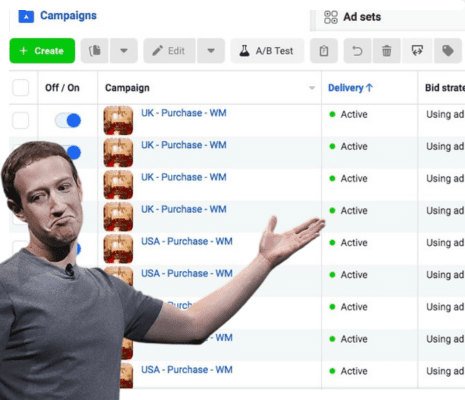This screenshot has height=400, width=465.
Task: Click the Campaigns folder icon
Action: 26,16
